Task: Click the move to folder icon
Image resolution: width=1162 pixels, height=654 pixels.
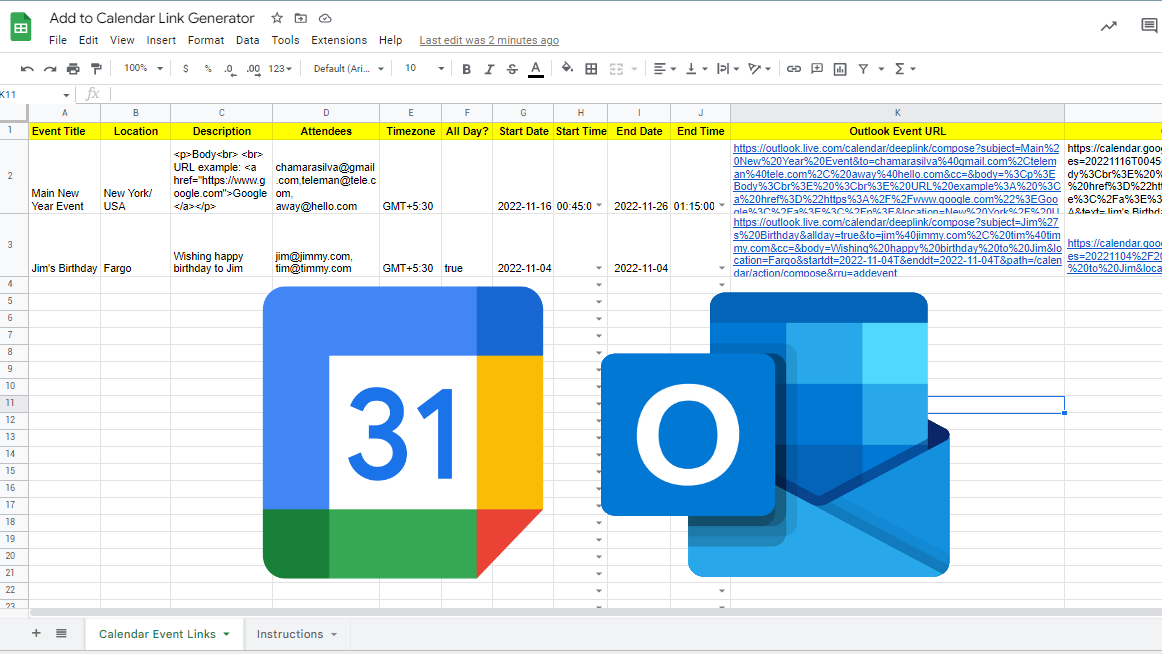Action: click(x=300, y=18)
